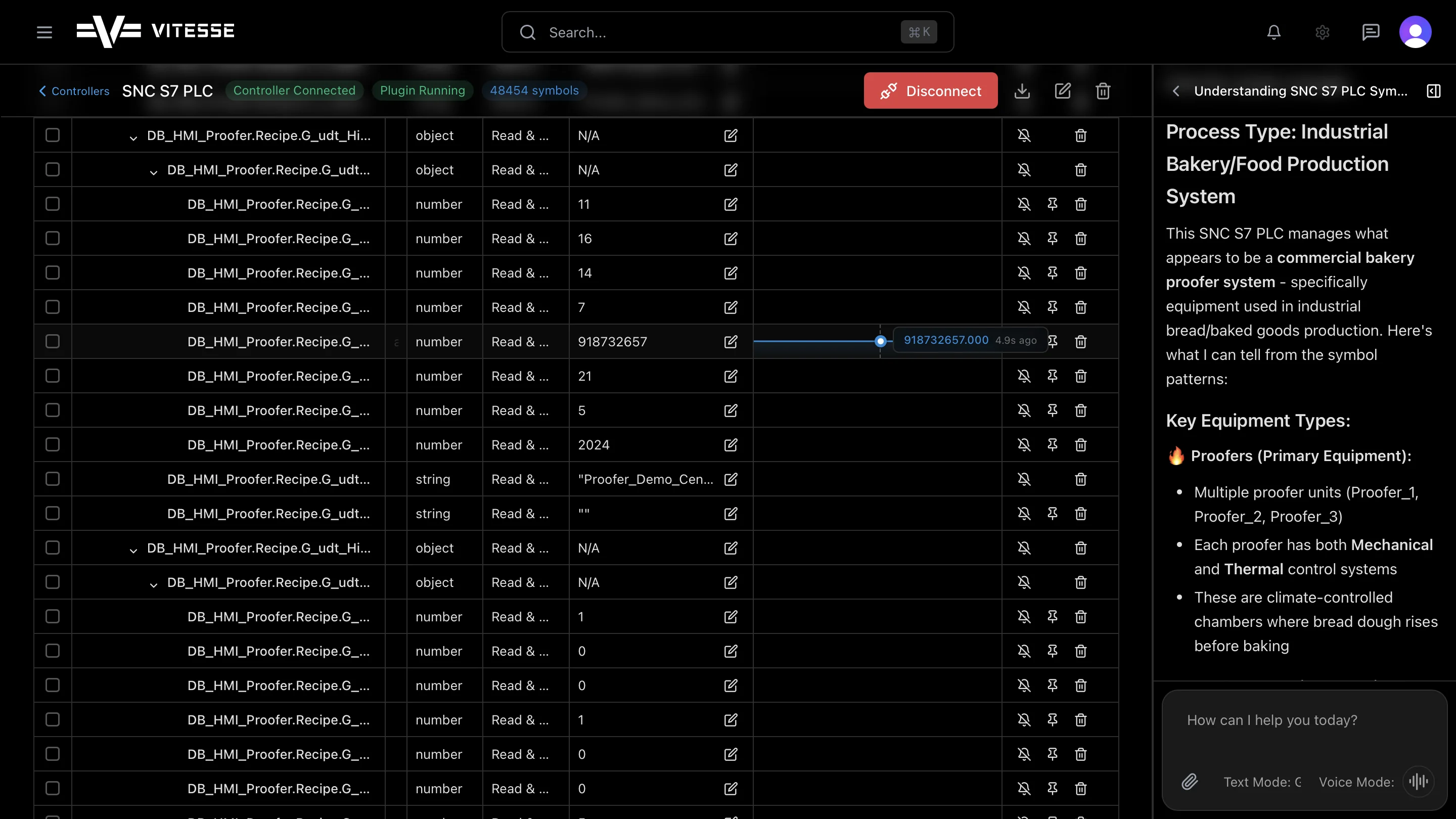Screen dimensions: 1456x819
Task: Select checkbox for row with value 21
Action: click(x=53, y=376)
